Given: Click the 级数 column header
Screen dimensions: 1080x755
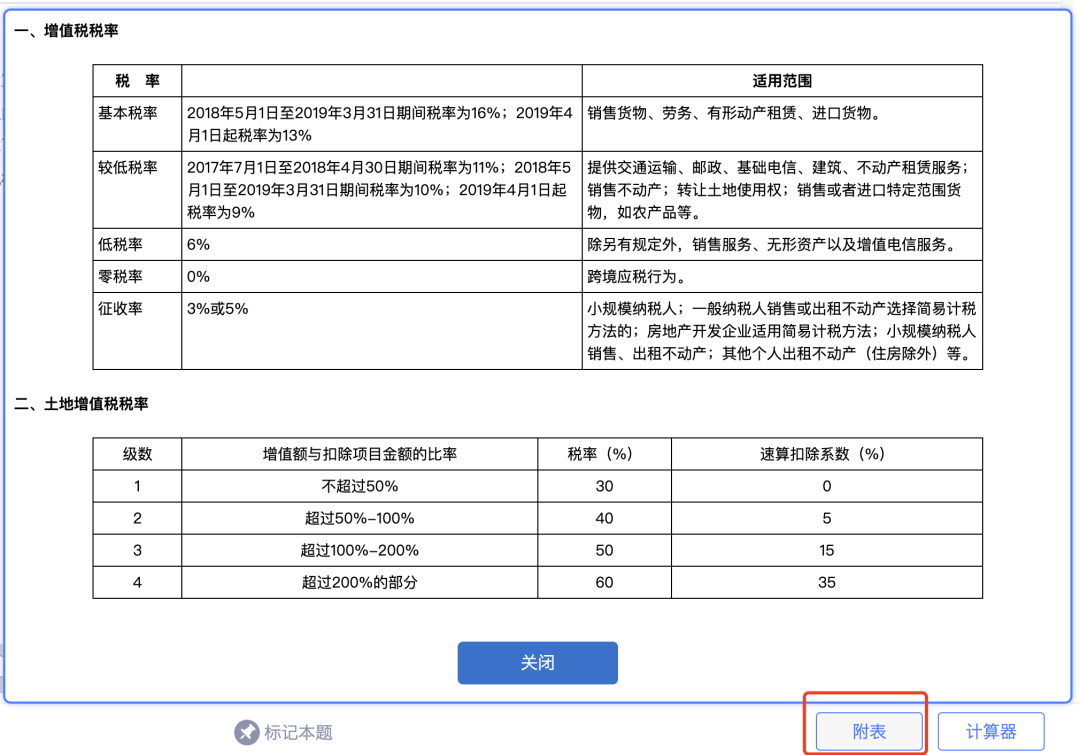Looking at the screenshot, I should [x=137, y=453].
